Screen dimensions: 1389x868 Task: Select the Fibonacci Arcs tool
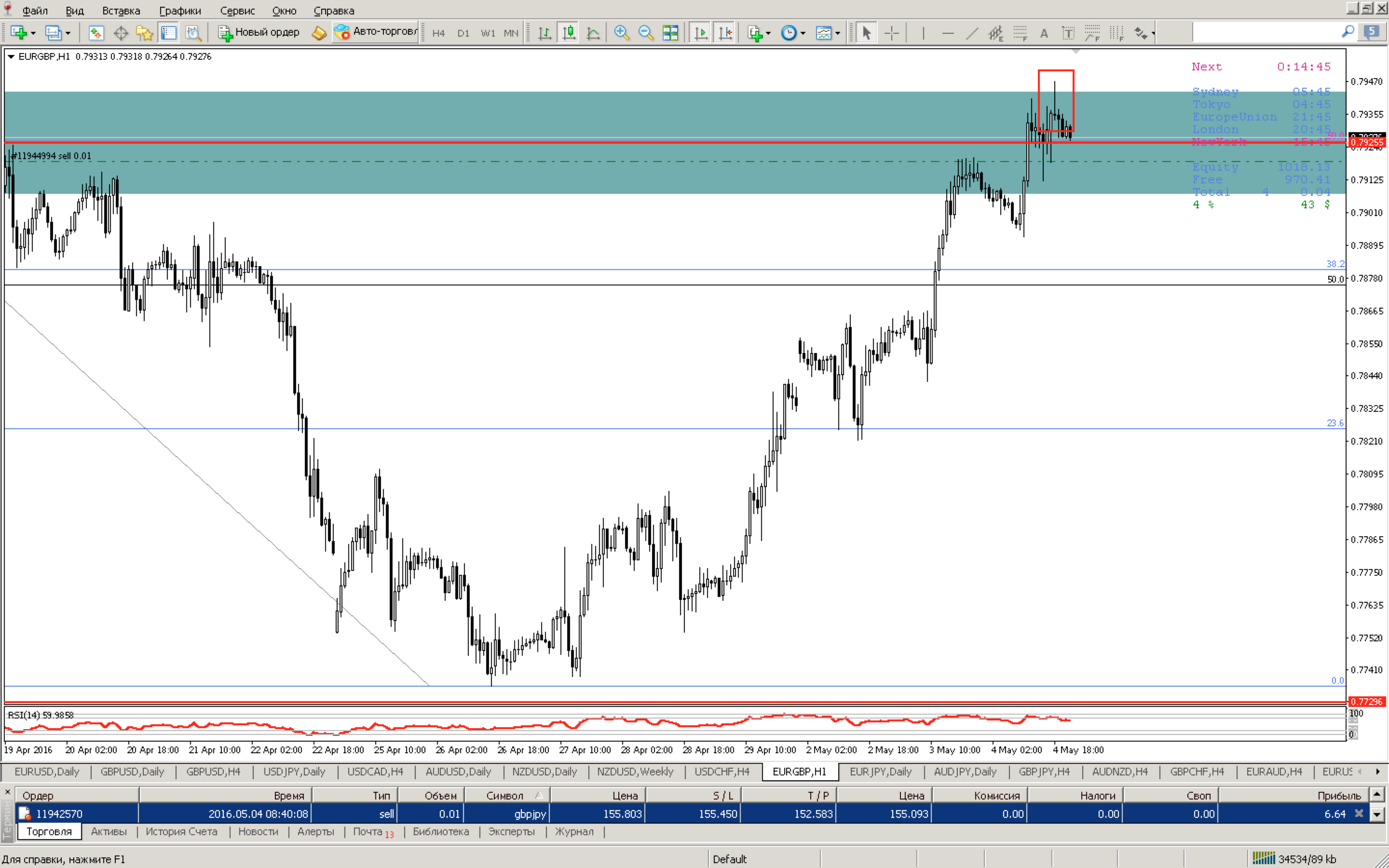click(1092, 33)
